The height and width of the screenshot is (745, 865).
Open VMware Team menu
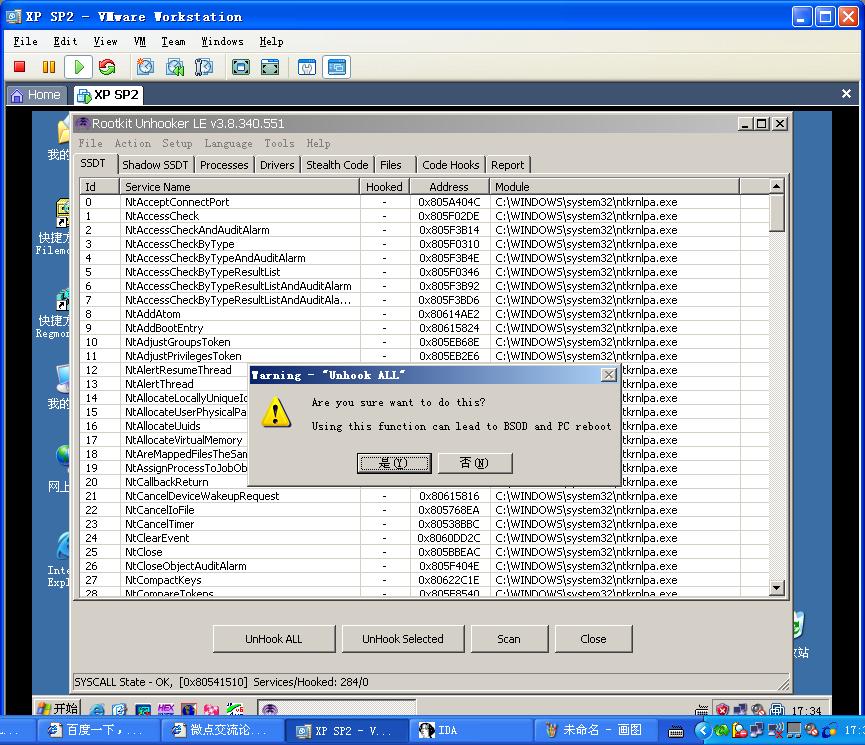[173, 41]
